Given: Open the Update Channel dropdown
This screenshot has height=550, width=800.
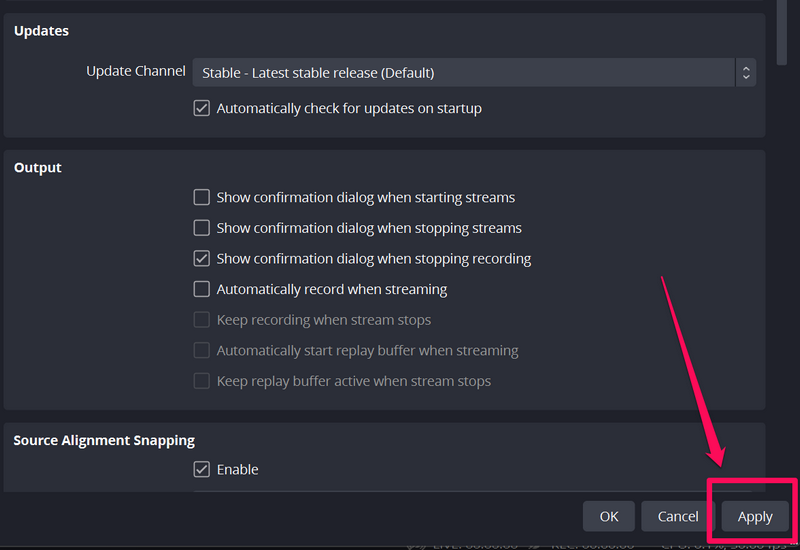Looking at the screenshot, I should point(465,73).
